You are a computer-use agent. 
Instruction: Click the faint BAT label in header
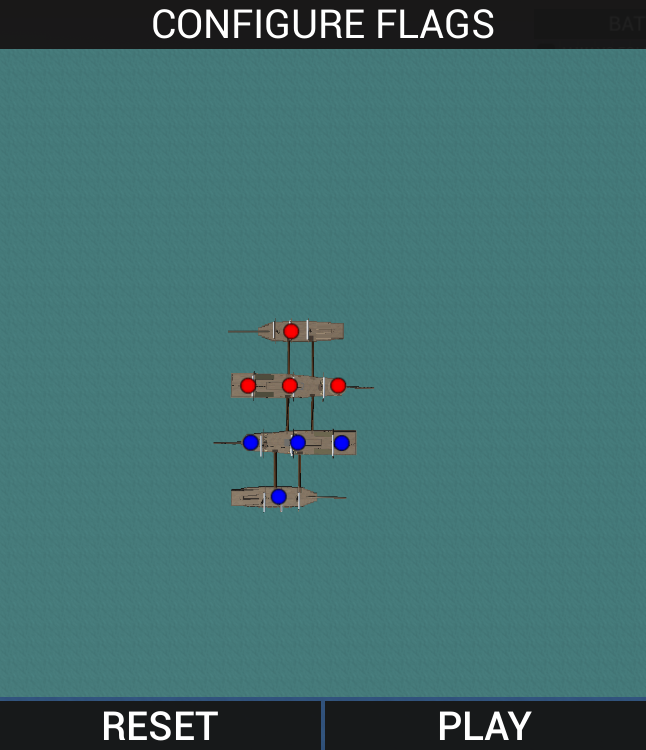click(x=626, y=24)
